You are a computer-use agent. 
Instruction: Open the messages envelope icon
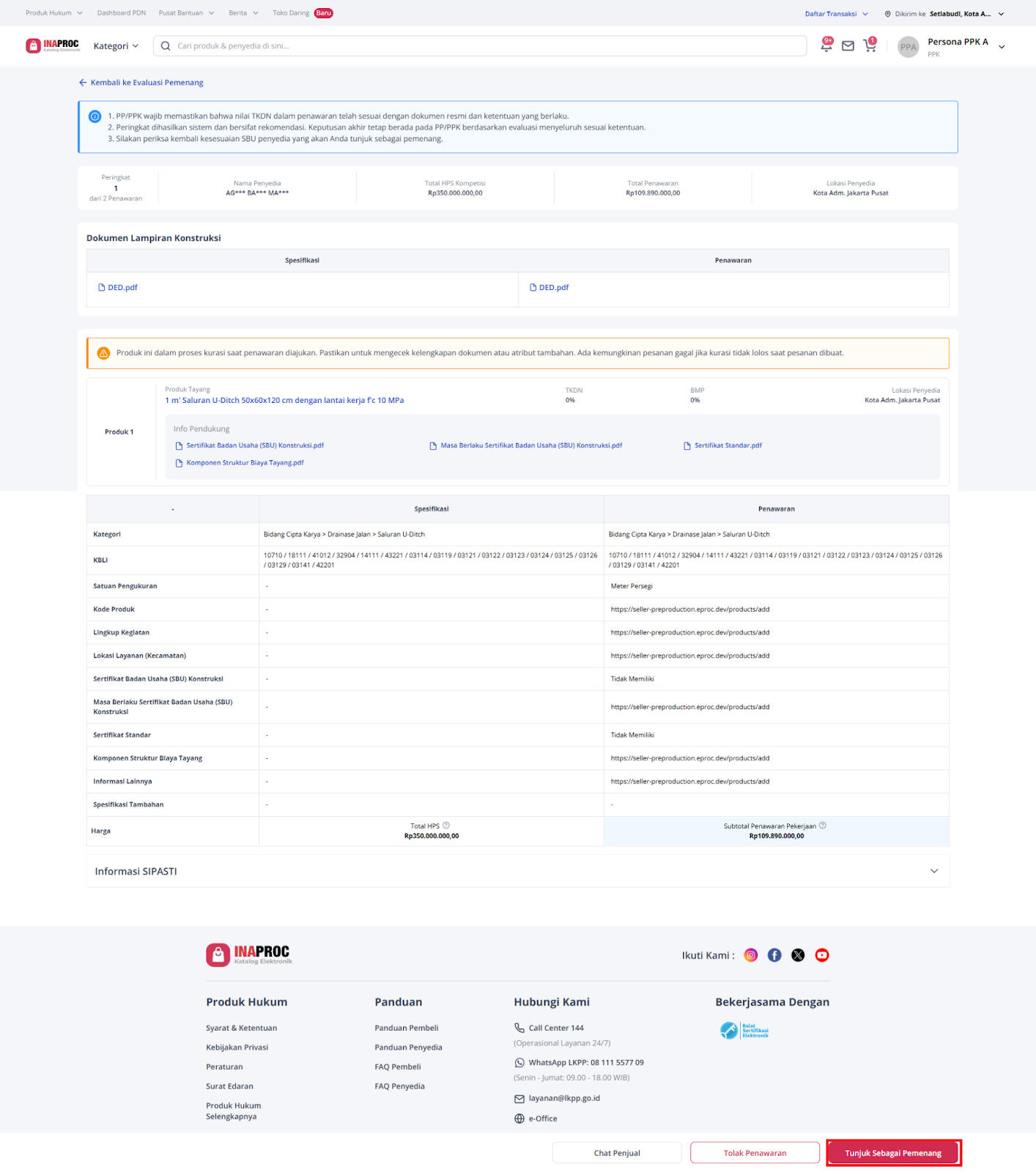tap(848, 46)
